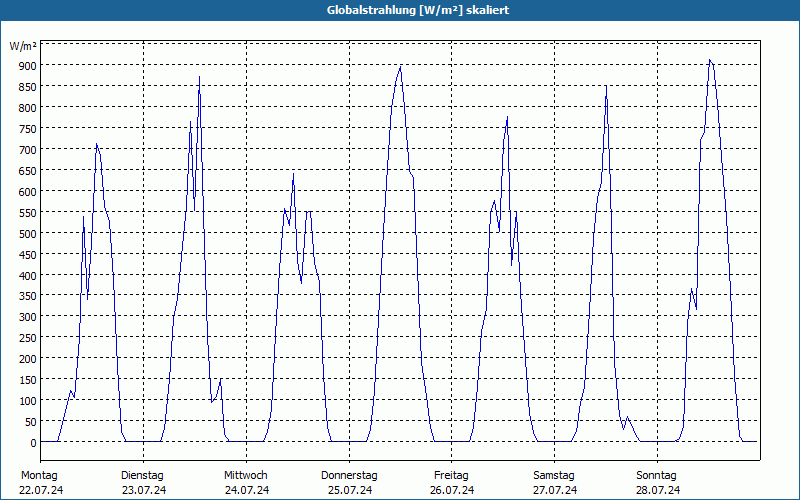
Task: Click the Mittwoch day label
Action: pos(246,476)
